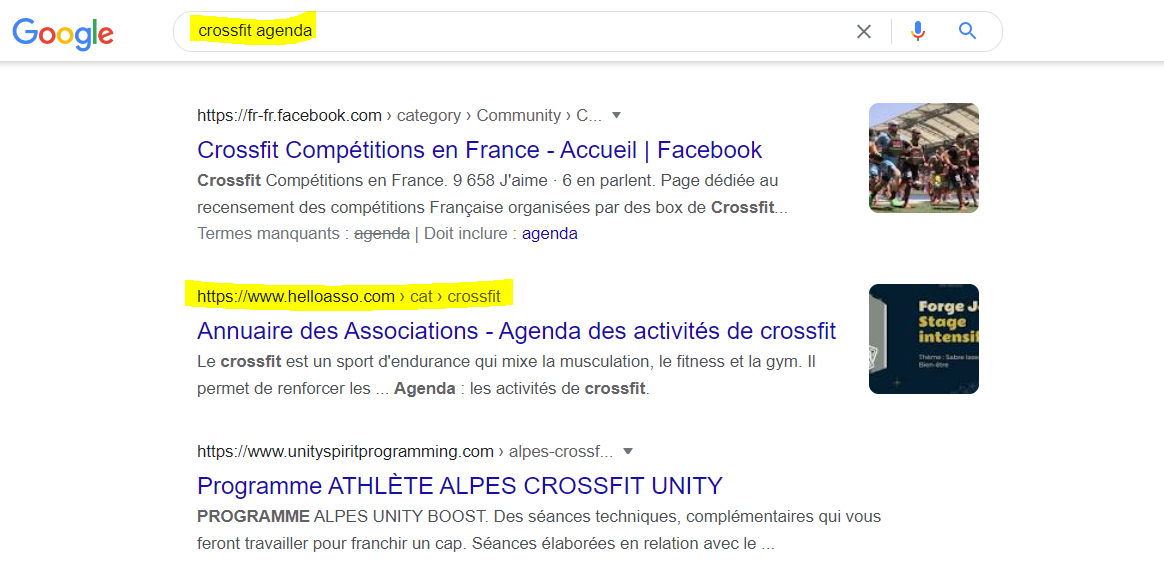Clear the search box with X icon
Viewport: 1164px width, 570px height.
(x=863, y=31)
